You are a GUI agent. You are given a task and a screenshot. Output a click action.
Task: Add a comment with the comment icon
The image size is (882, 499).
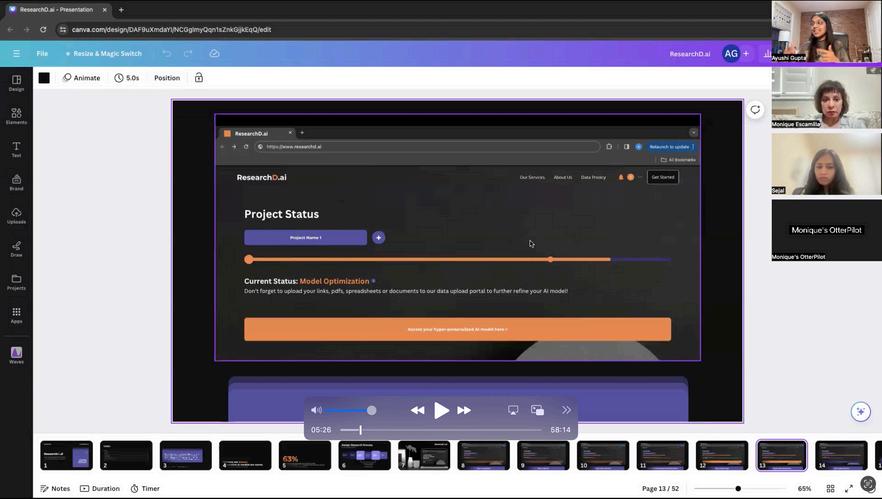[755, 110]
